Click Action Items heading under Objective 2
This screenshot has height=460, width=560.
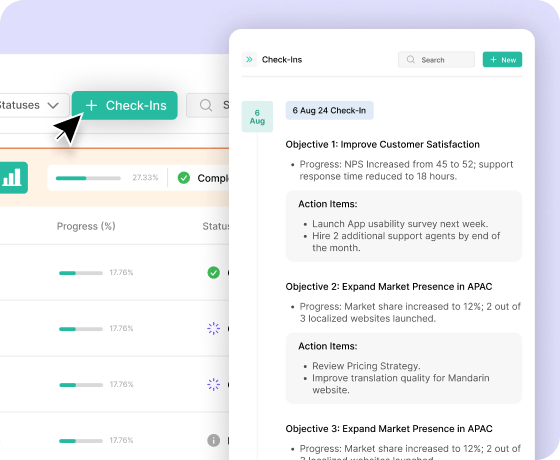[328, 346]
